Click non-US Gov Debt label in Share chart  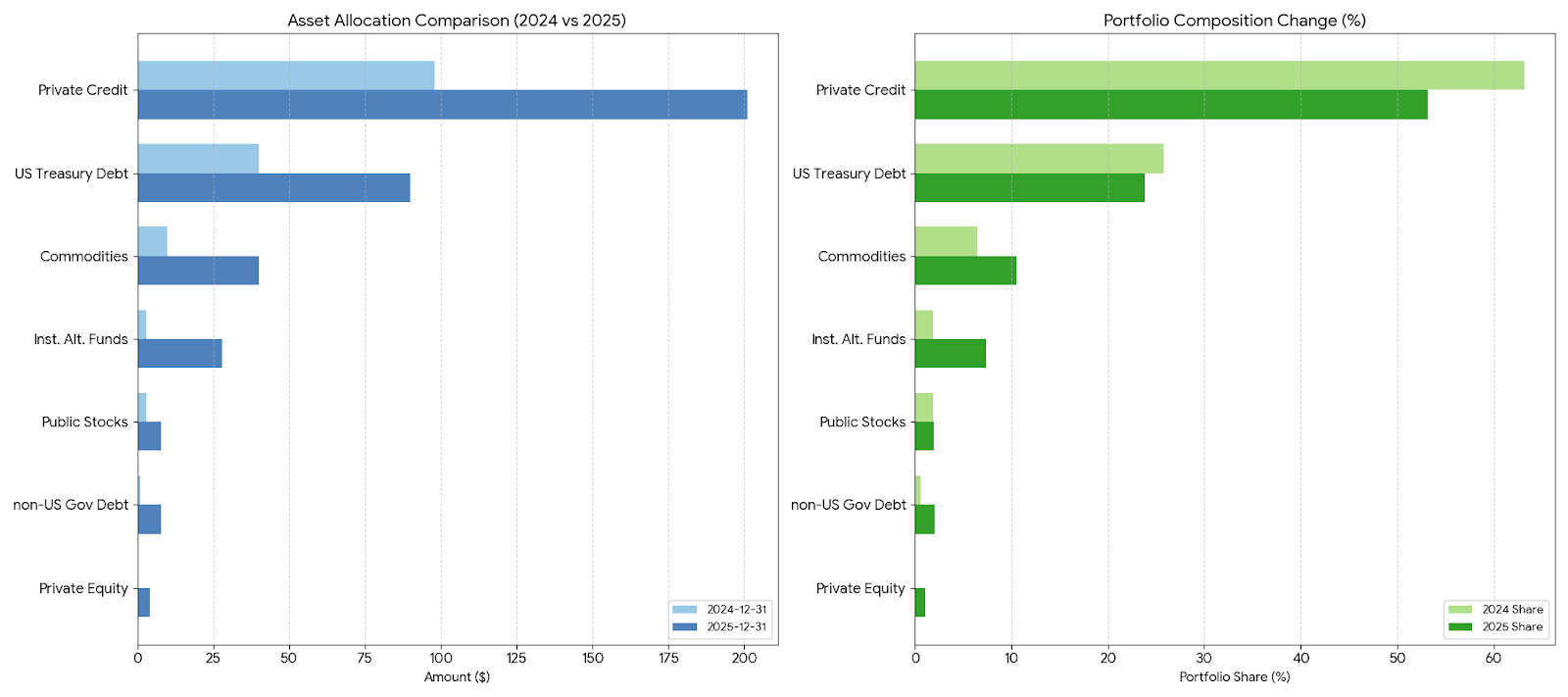click(848, 505)
